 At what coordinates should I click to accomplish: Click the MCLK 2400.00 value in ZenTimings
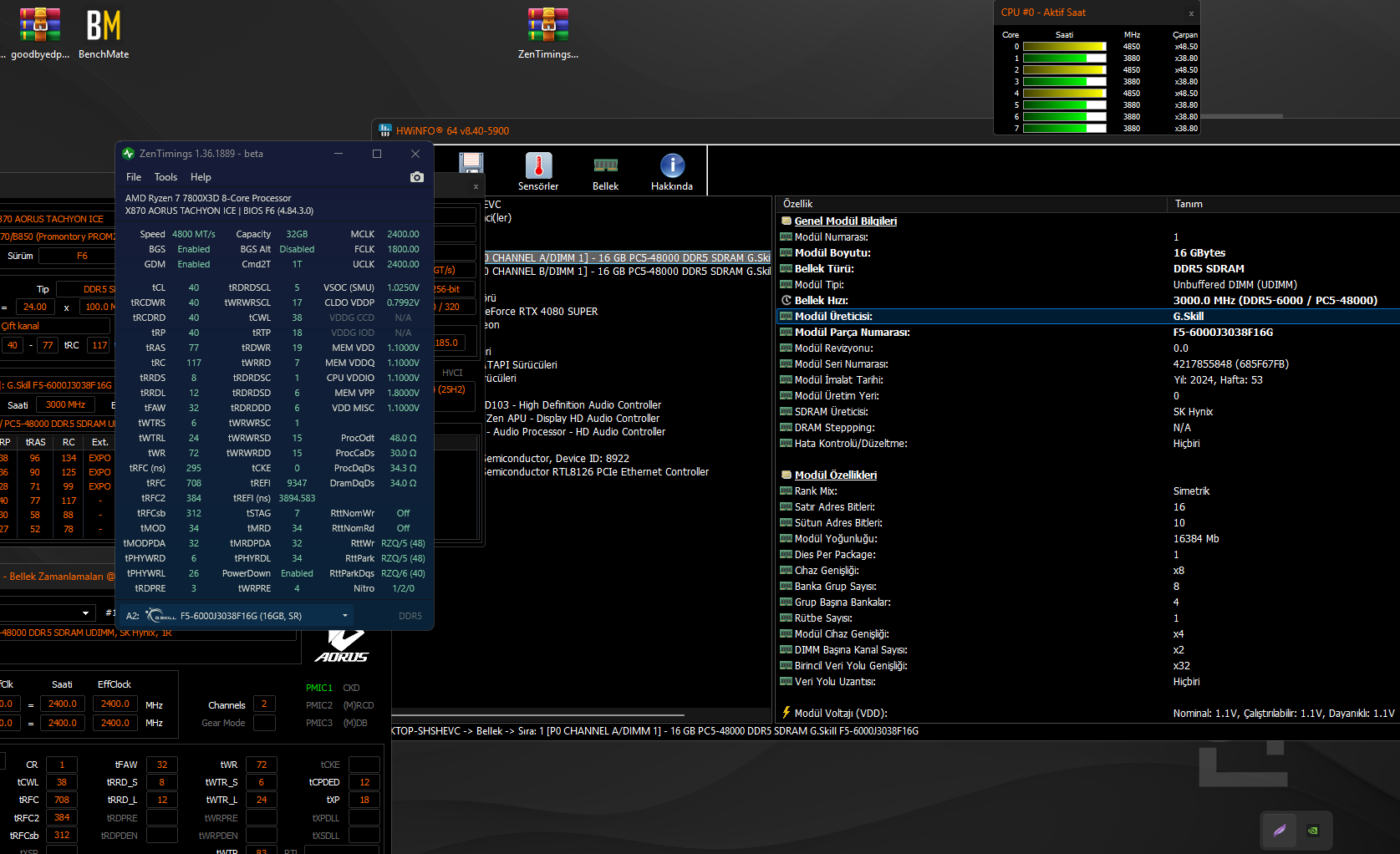403,234
